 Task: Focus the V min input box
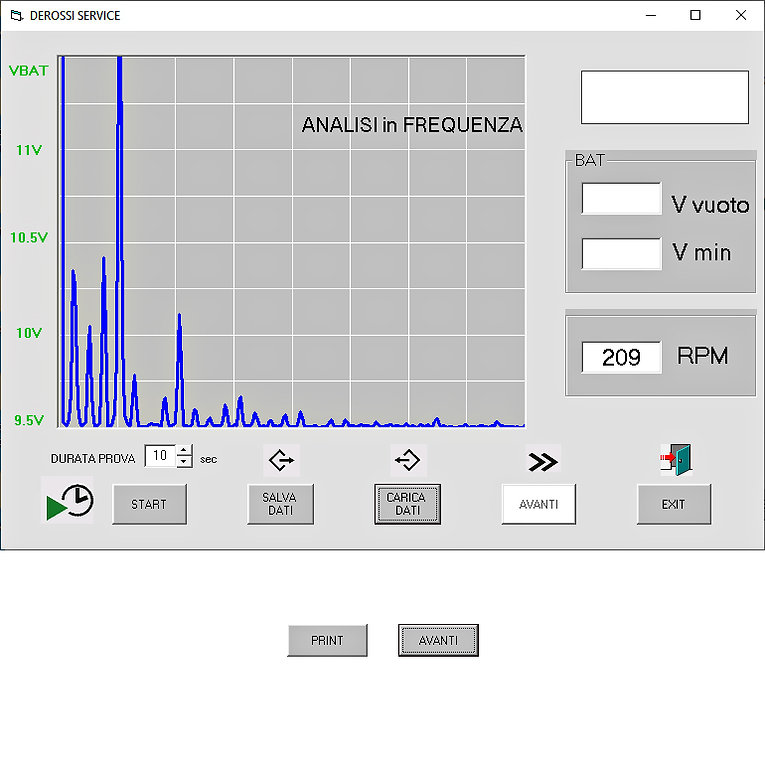click(x=621, y=253)
